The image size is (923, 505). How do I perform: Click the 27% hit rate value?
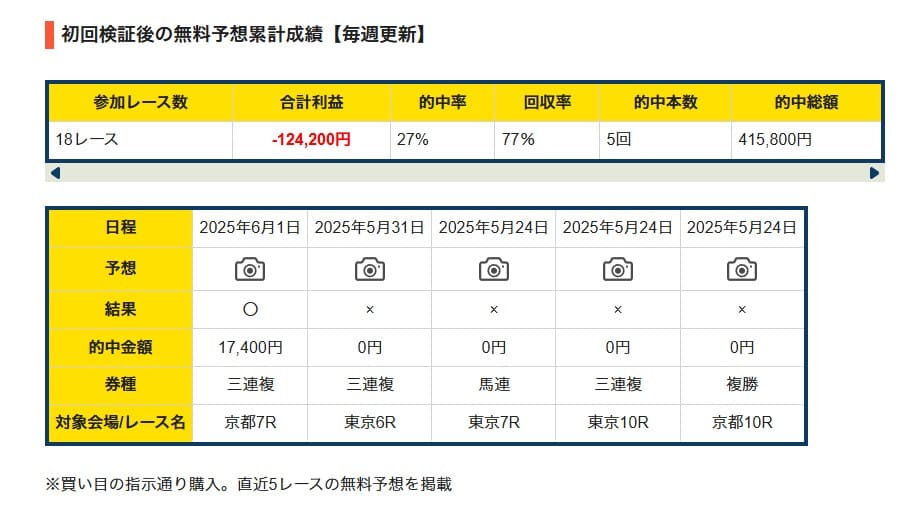(413, 139)
